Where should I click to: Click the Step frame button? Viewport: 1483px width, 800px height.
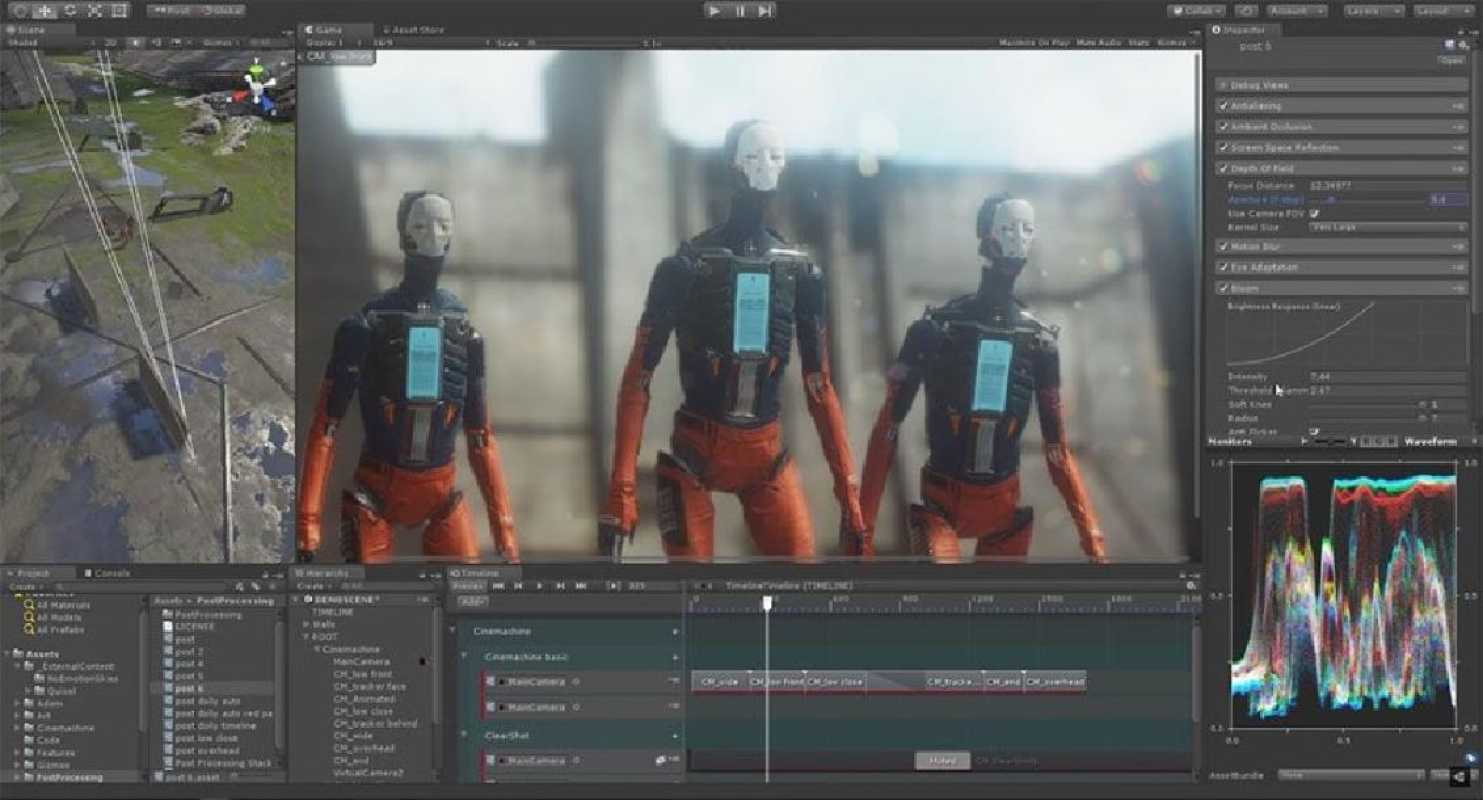(x=763, y=11)
